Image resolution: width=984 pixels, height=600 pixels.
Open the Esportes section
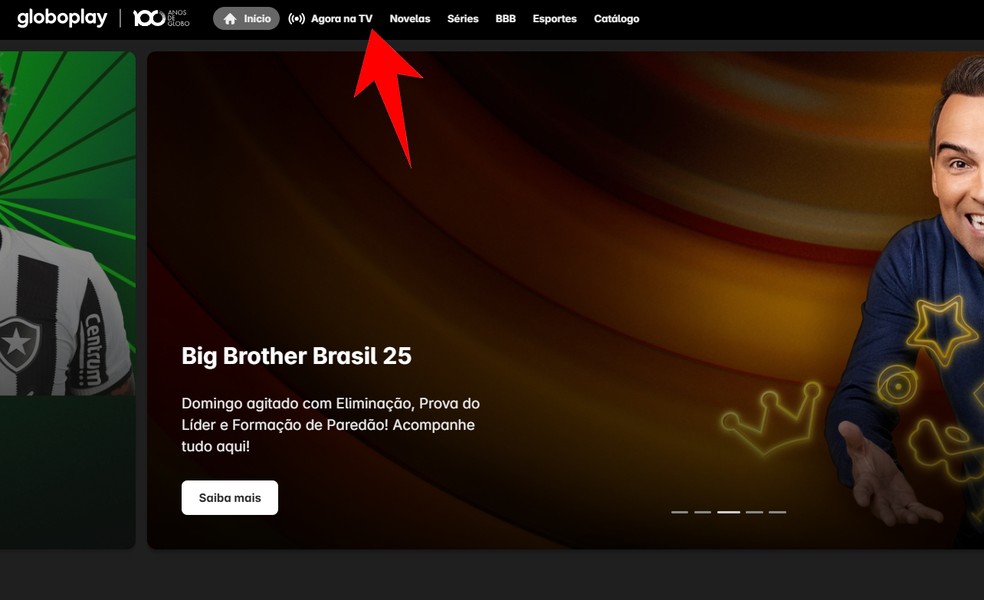554,19
